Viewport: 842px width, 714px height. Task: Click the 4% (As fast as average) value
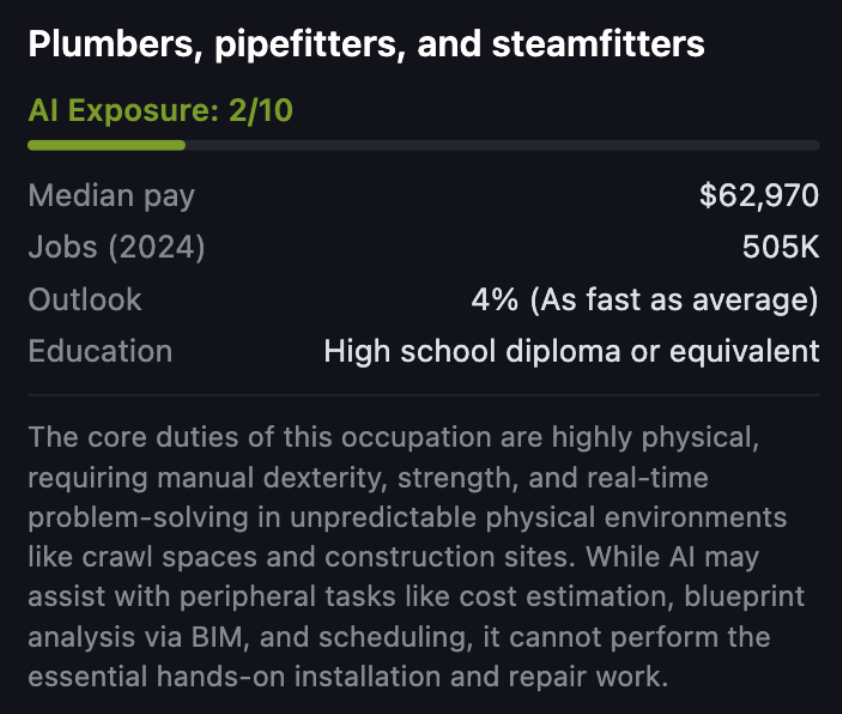[x=645, y=299]
